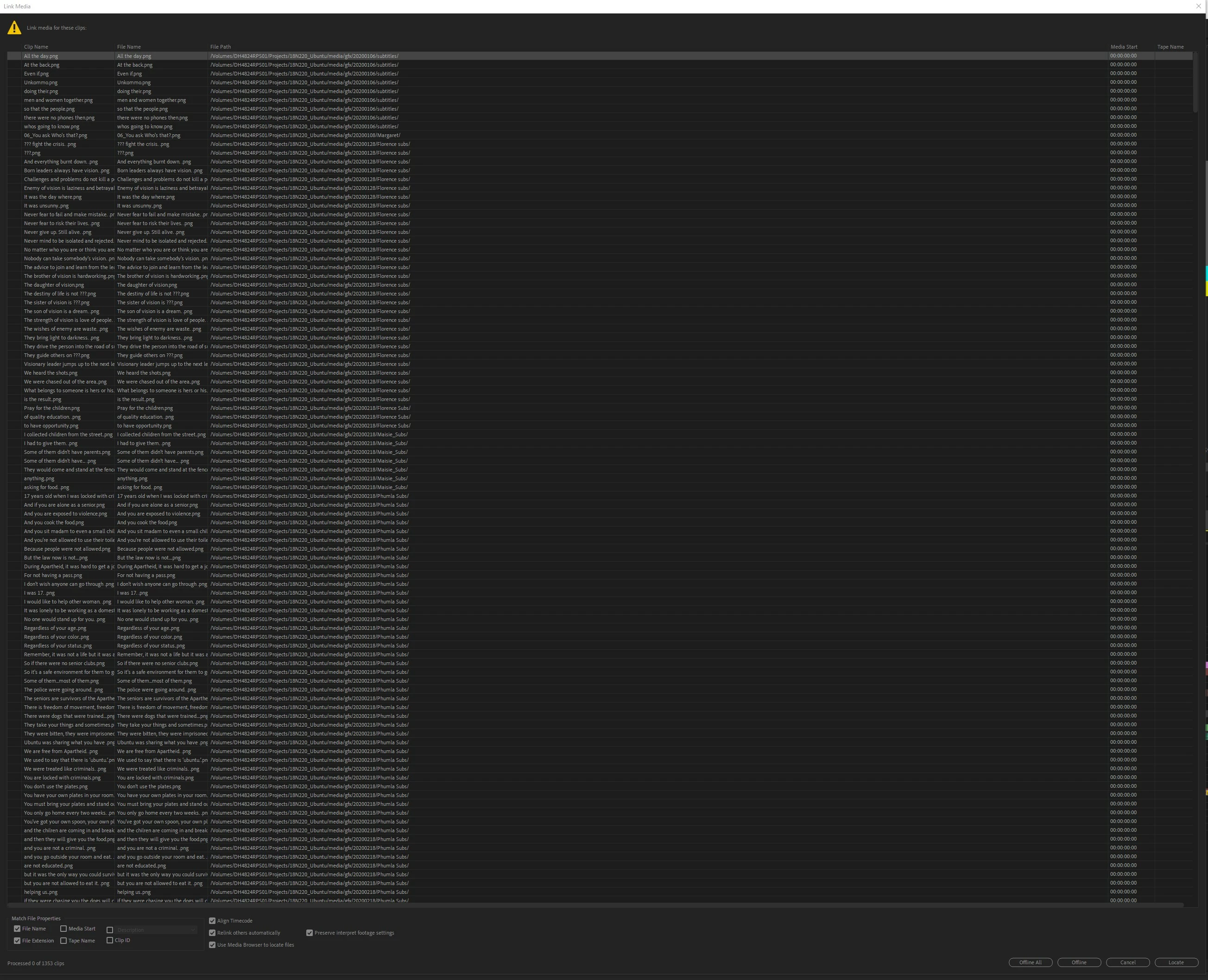The width and height of the screenshot is (1208, 980).
Task: Enable the Tape Name match checkbox
Action: [63, 941]
